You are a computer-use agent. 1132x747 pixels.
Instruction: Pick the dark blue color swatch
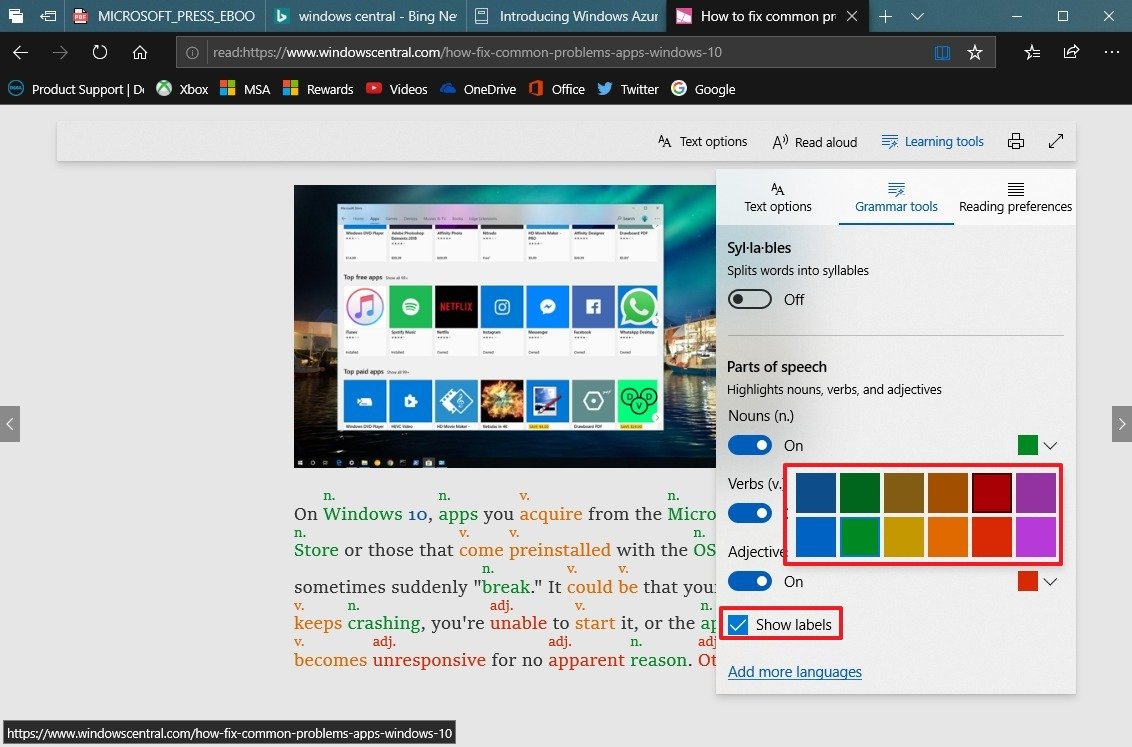pyautogui.click(x=816, y=493)
